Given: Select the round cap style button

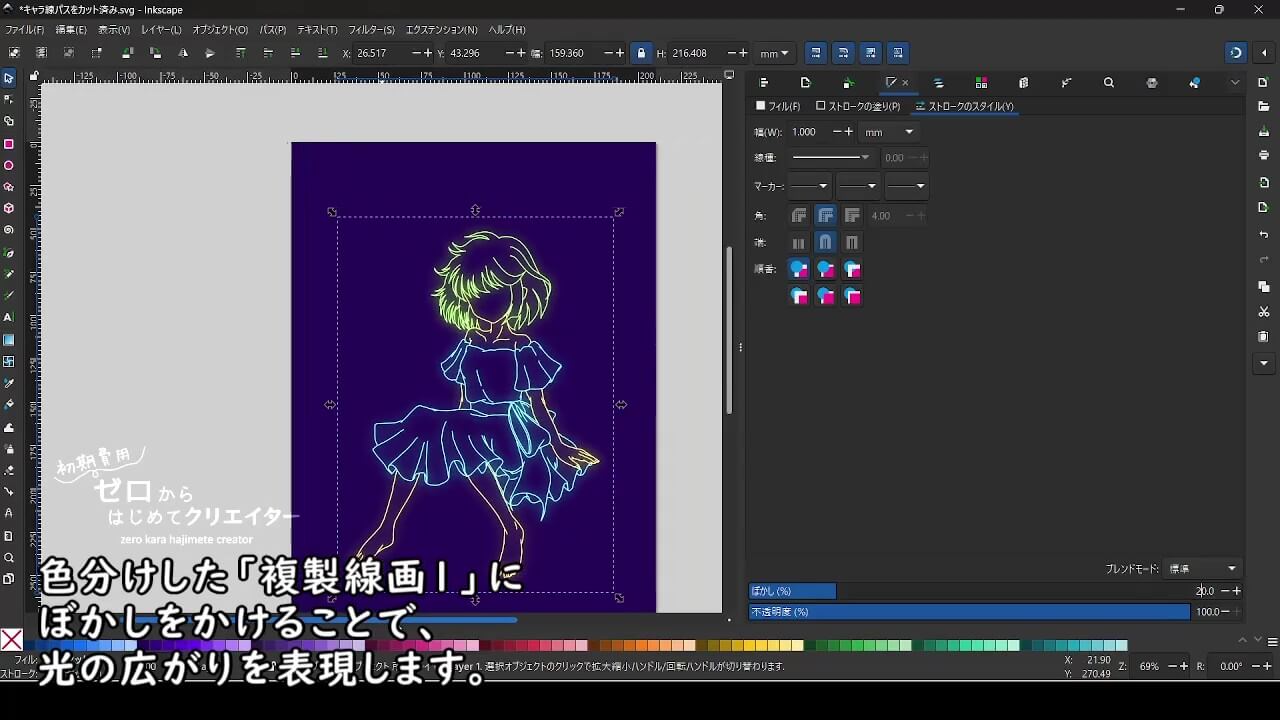Looking at the screenshot, I should pos(825,242).
